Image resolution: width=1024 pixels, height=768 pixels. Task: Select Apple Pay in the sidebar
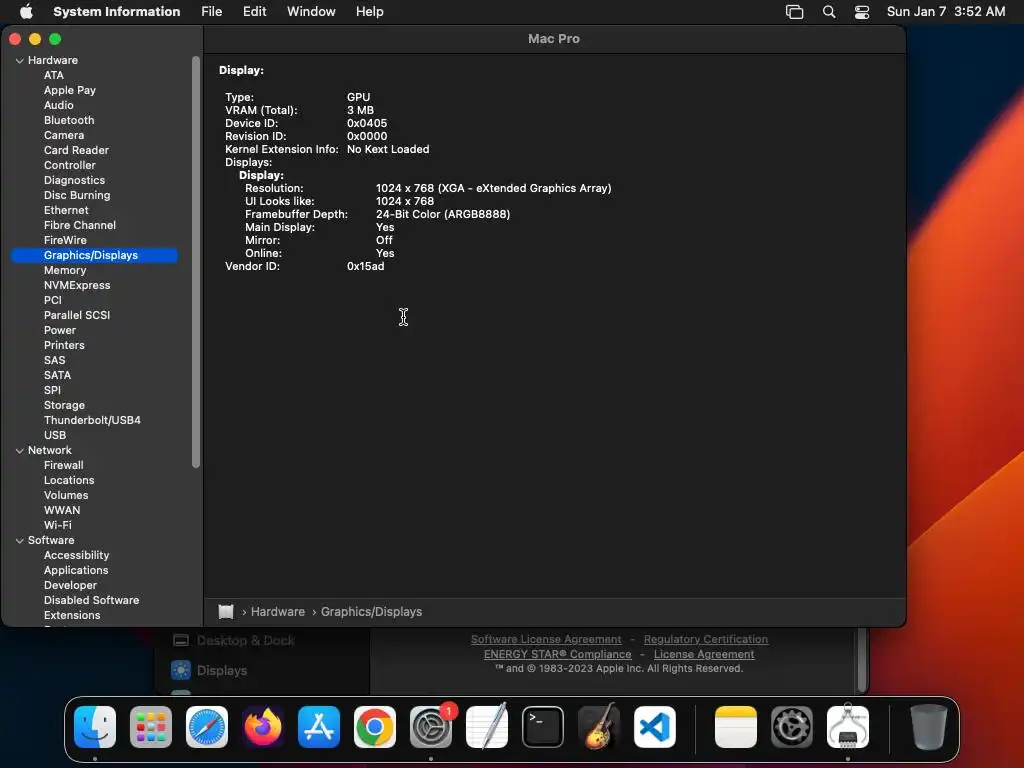(x=70, y=90)
